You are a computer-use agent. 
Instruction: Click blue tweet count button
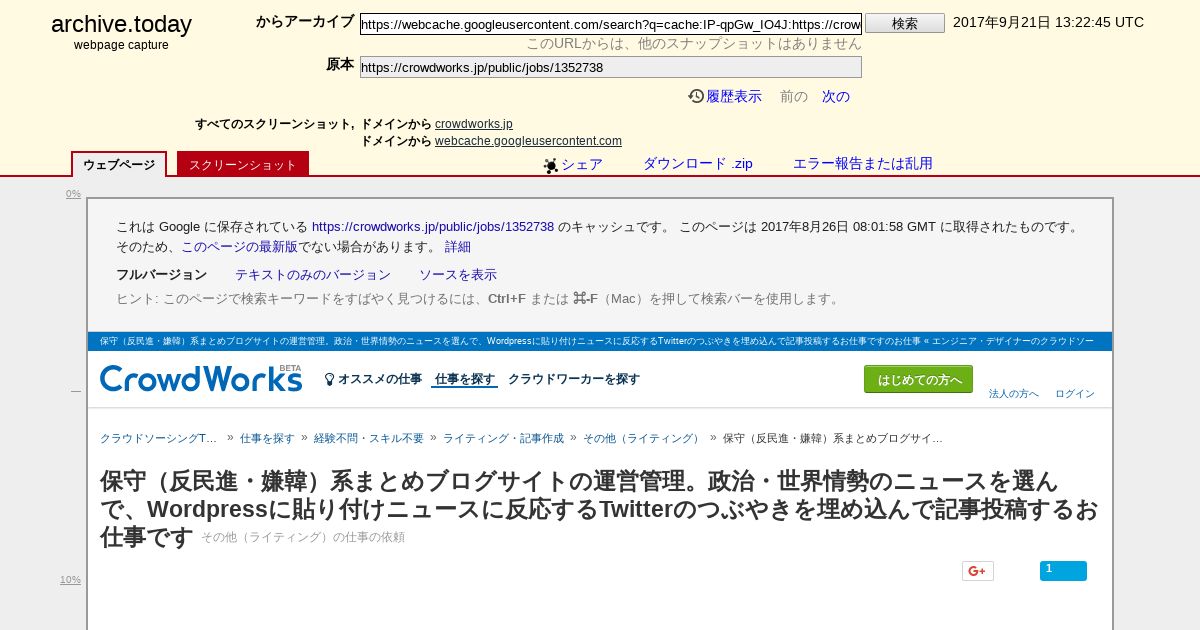click(x=1063, y=571)
